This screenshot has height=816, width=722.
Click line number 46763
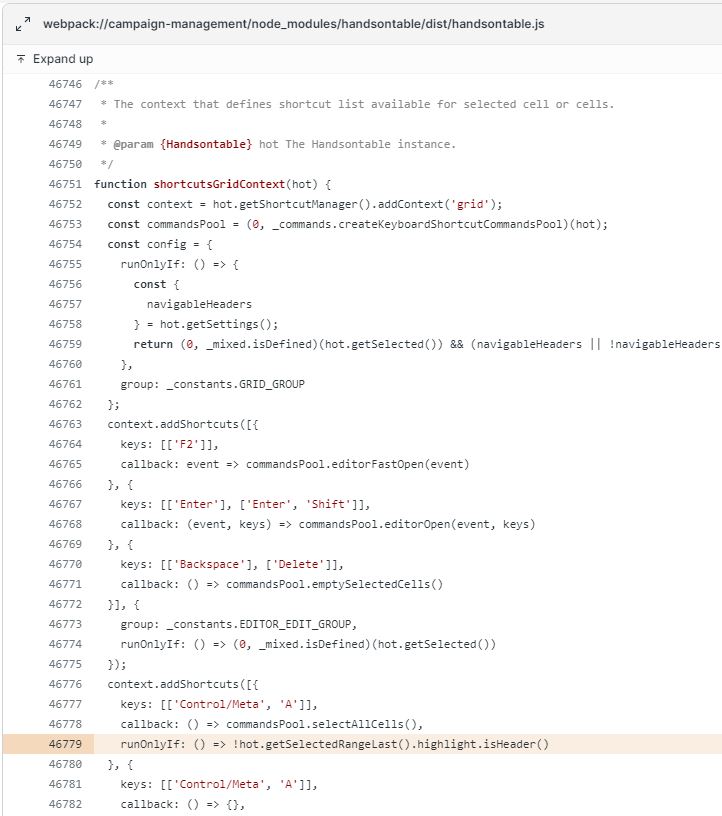click(66, 424)
